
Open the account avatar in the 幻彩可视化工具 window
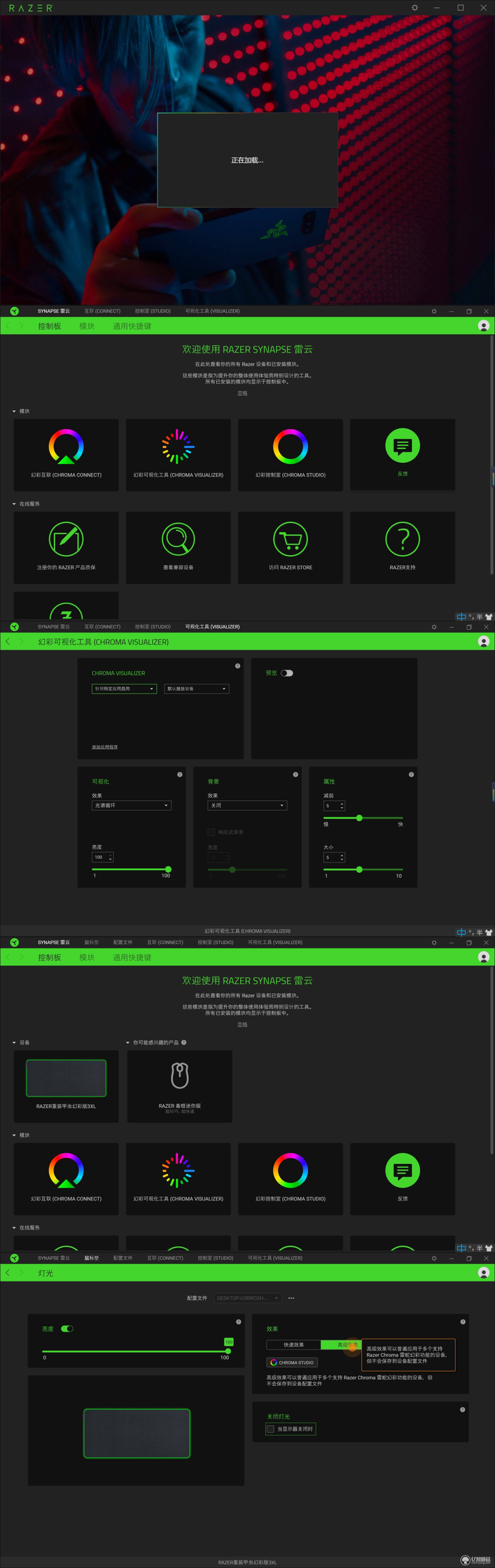coord(484,642)
